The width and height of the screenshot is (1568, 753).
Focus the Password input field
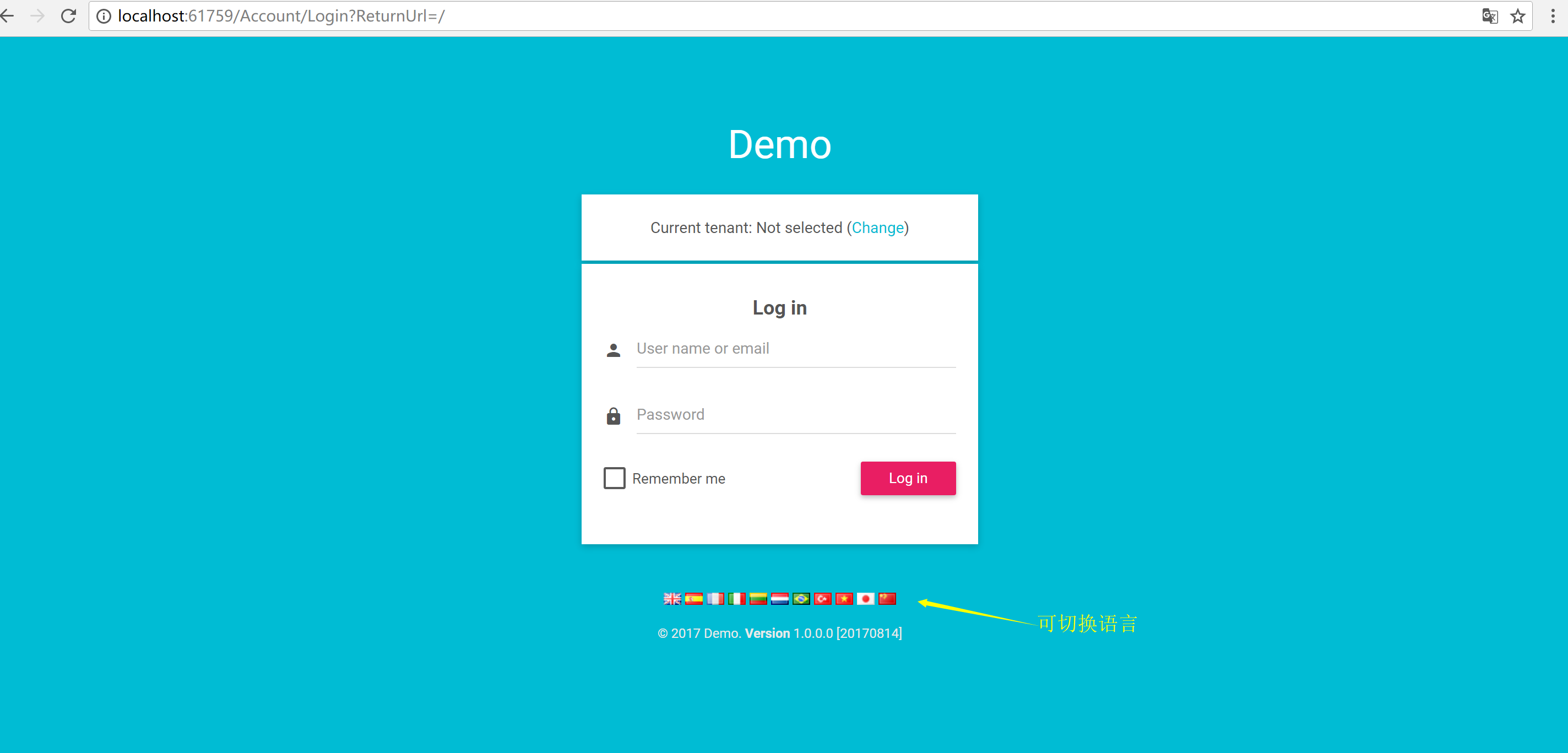[796, 415]
